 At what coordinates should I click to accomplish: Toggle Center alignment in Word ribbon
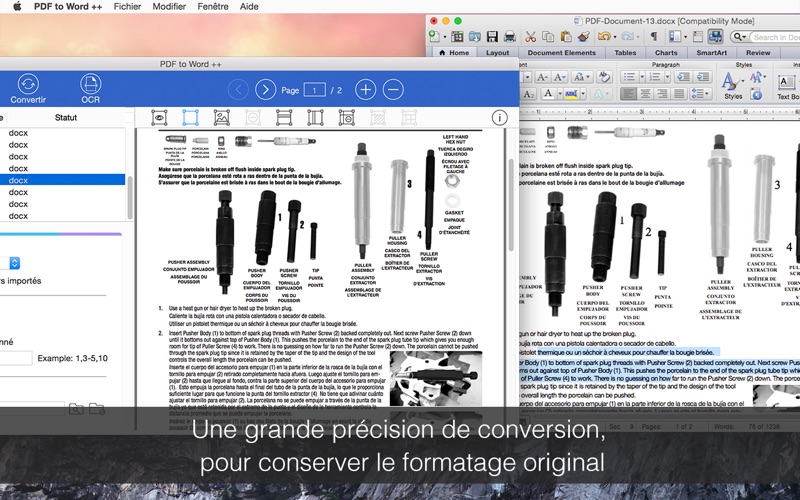645,94
